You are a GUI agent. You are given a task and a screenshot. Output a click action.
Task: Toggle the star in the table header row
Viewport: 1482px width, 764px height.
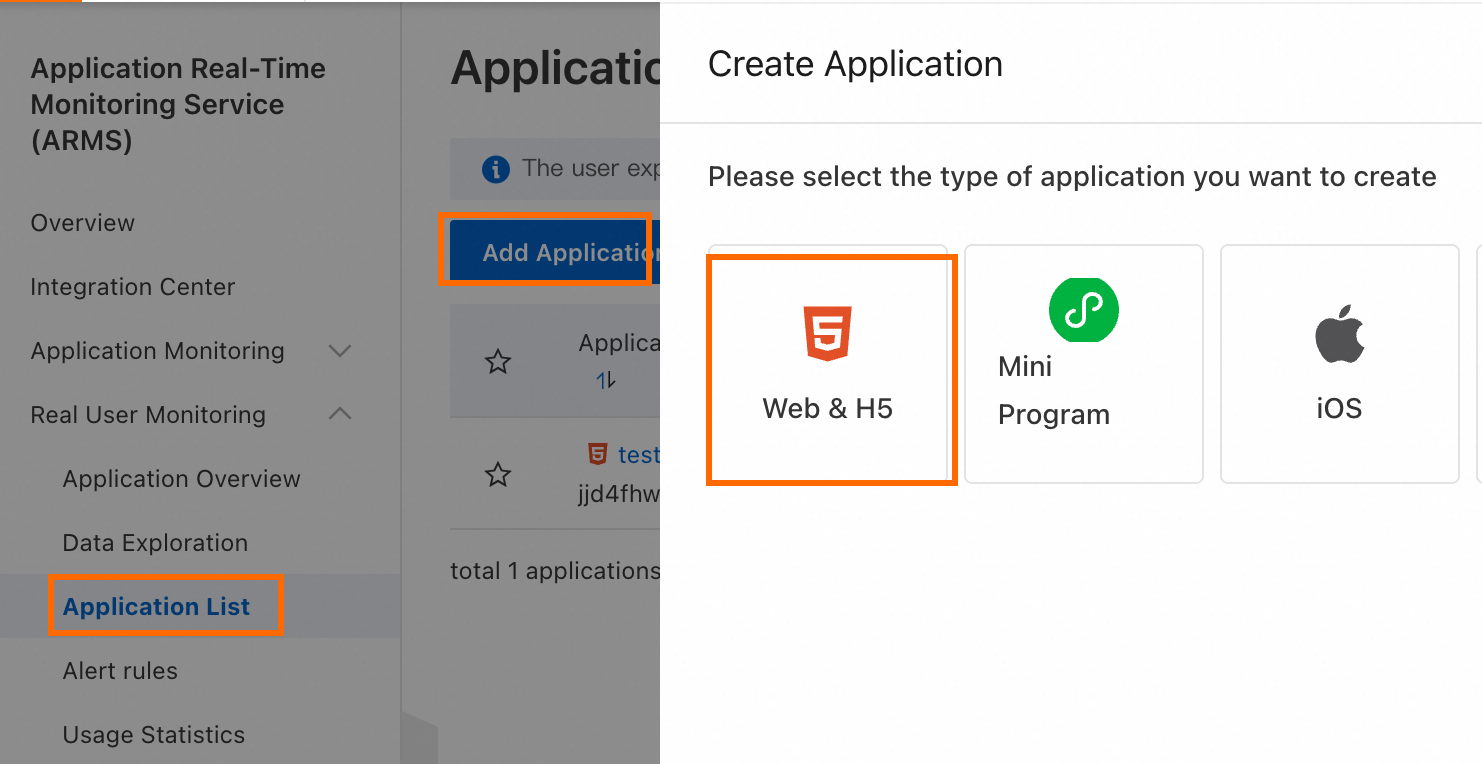tap(497, 362)
